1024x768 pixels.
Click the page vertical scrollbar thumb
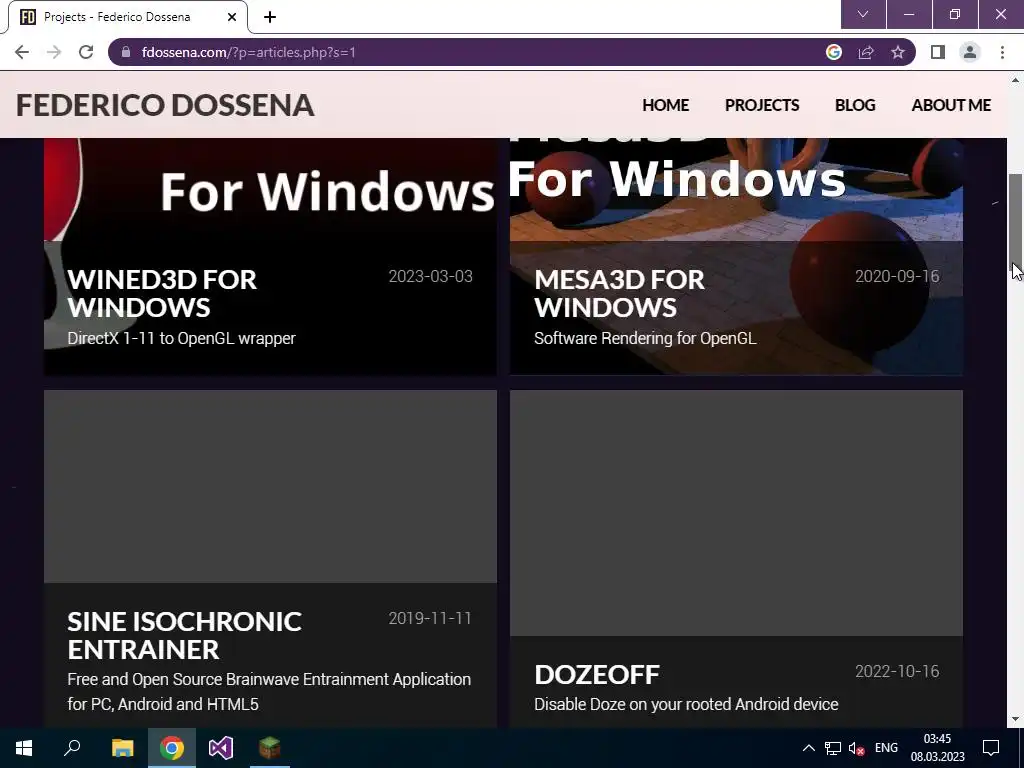click(1016, 220)
